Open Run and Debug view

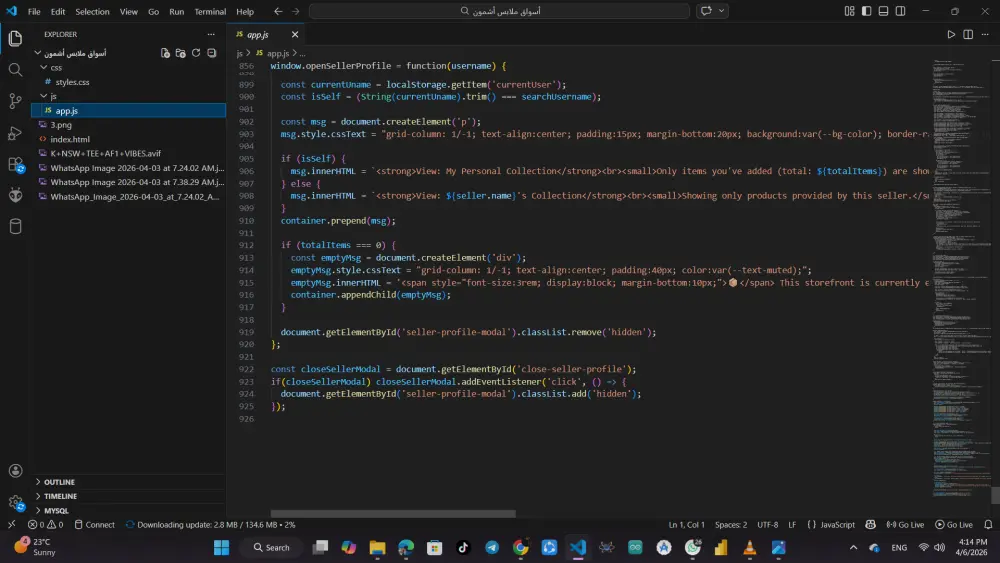(15, 133)
